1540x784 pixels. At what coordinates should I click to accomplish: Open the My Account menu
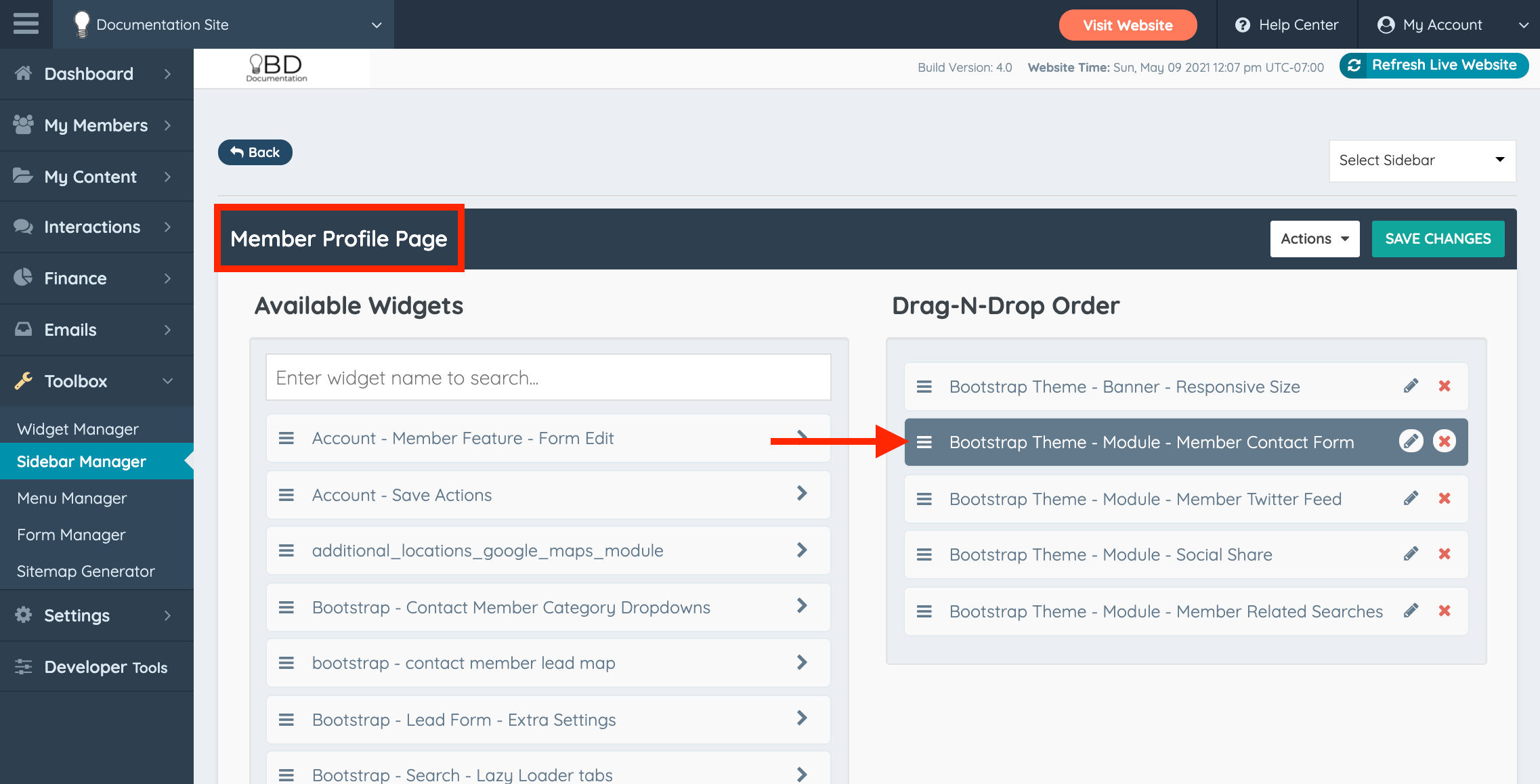click(1442, 25)
